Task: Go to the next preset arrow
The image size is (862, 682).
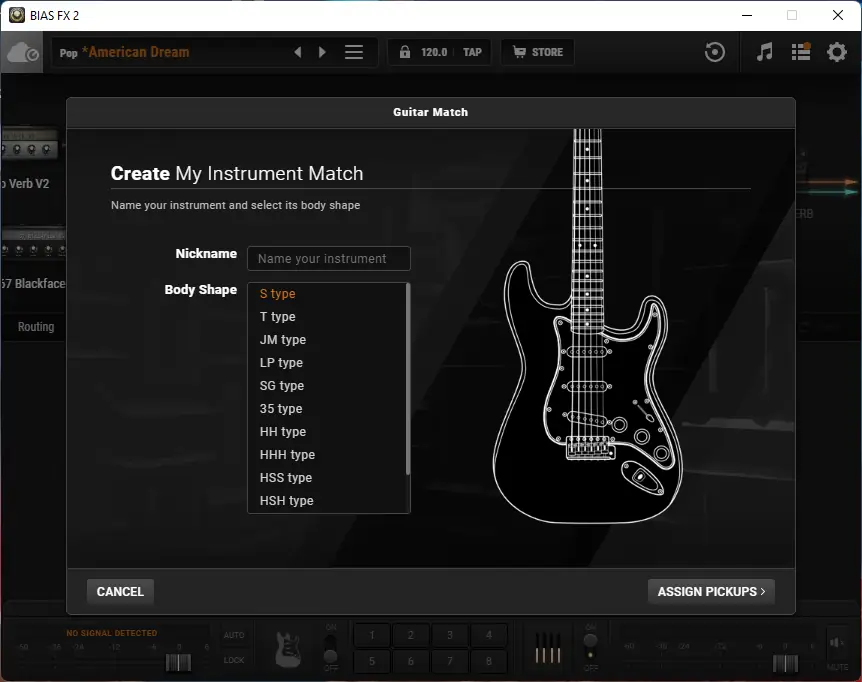Action: [x=322, y=52]
